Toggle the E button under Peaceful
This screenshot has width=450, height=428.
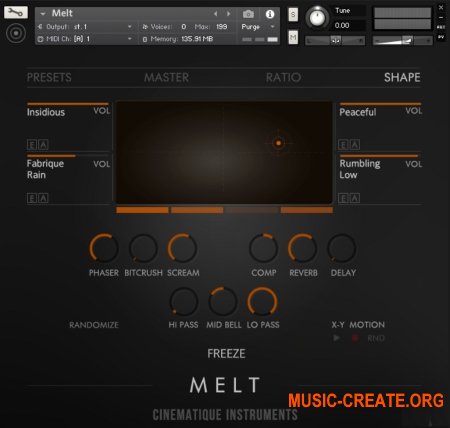pyautogui.click(x=343, y=145)
